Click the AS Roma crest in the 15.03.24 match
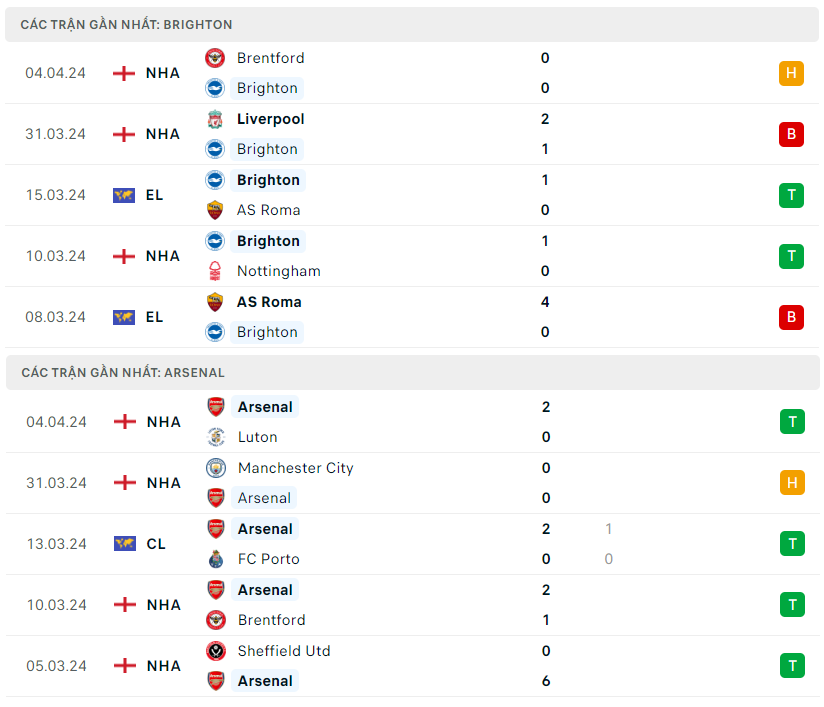This screenshot has height=707, width=824. 215,210
